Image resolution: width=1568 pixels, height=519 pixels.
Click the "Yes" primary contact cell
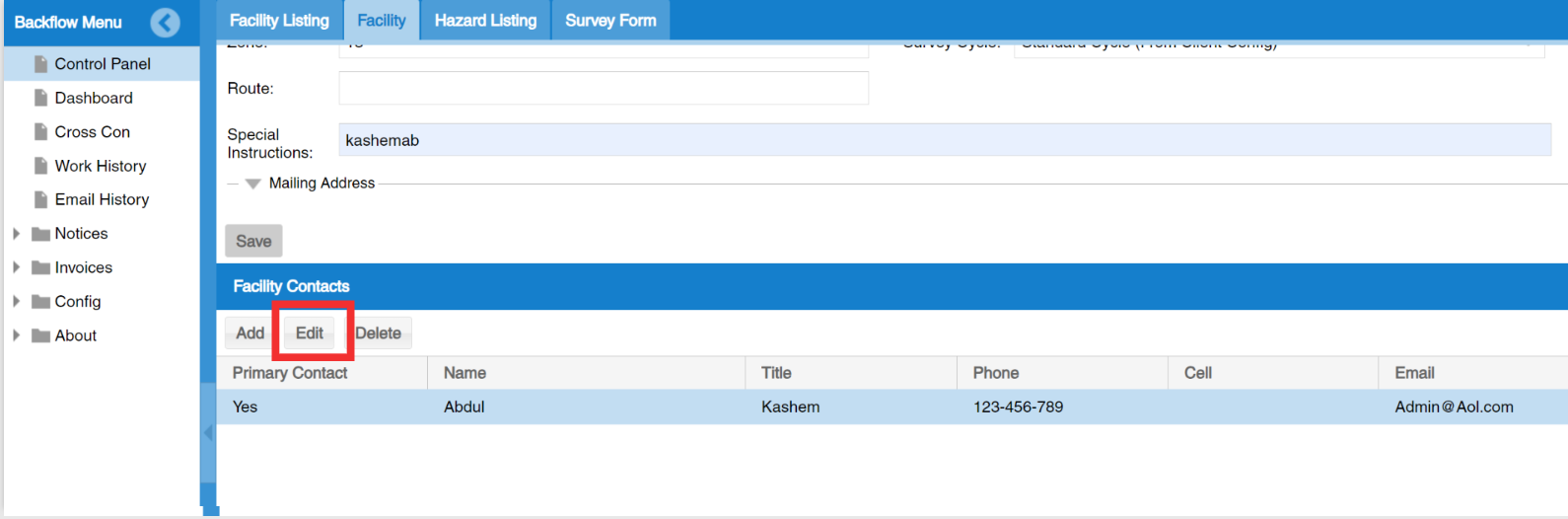pyautogui.click(x=321, y=407)
